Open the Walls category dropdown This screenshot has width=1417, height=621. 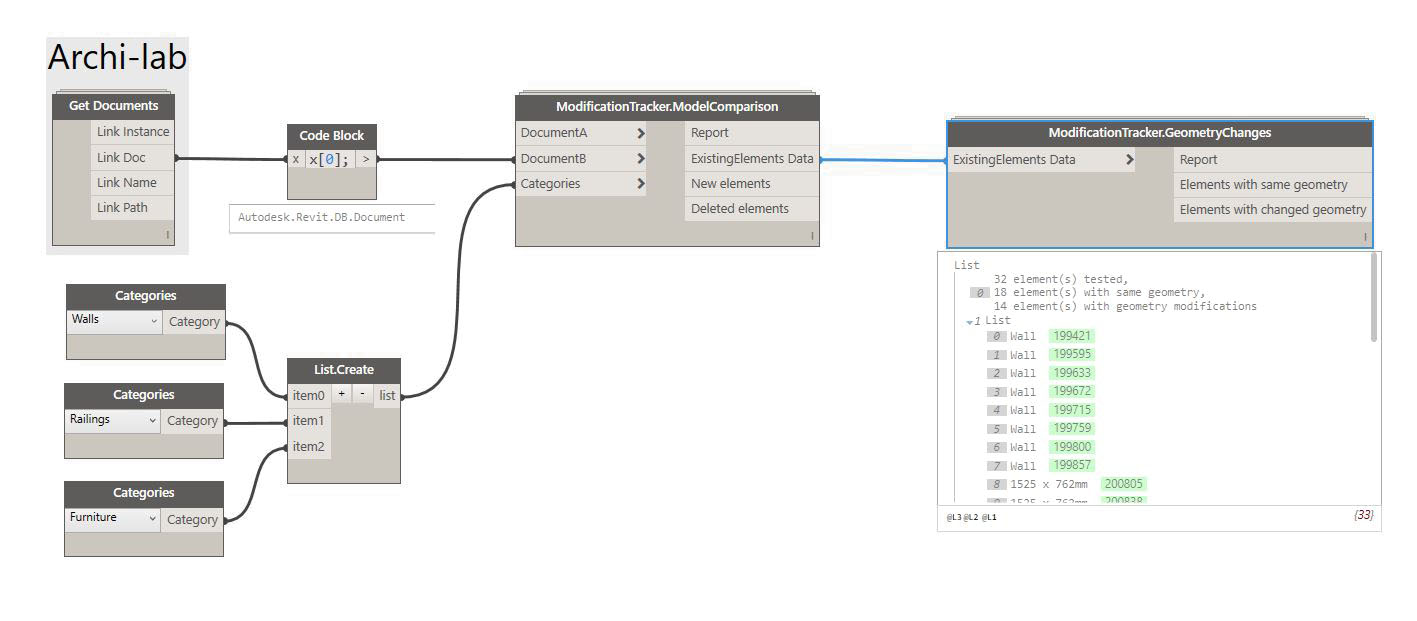point(153,321)
